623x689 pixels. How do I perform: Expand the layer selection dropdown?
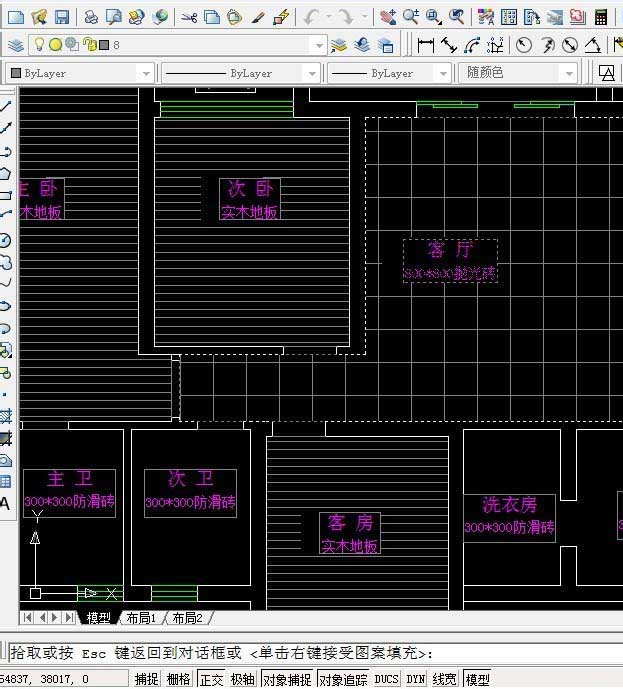[x=318, y=45]
